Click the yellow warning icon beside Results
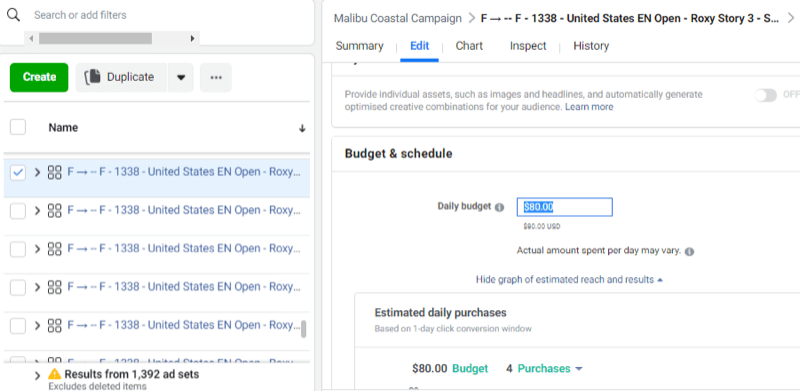Screen dimensions: 800x391 point(55,374)
